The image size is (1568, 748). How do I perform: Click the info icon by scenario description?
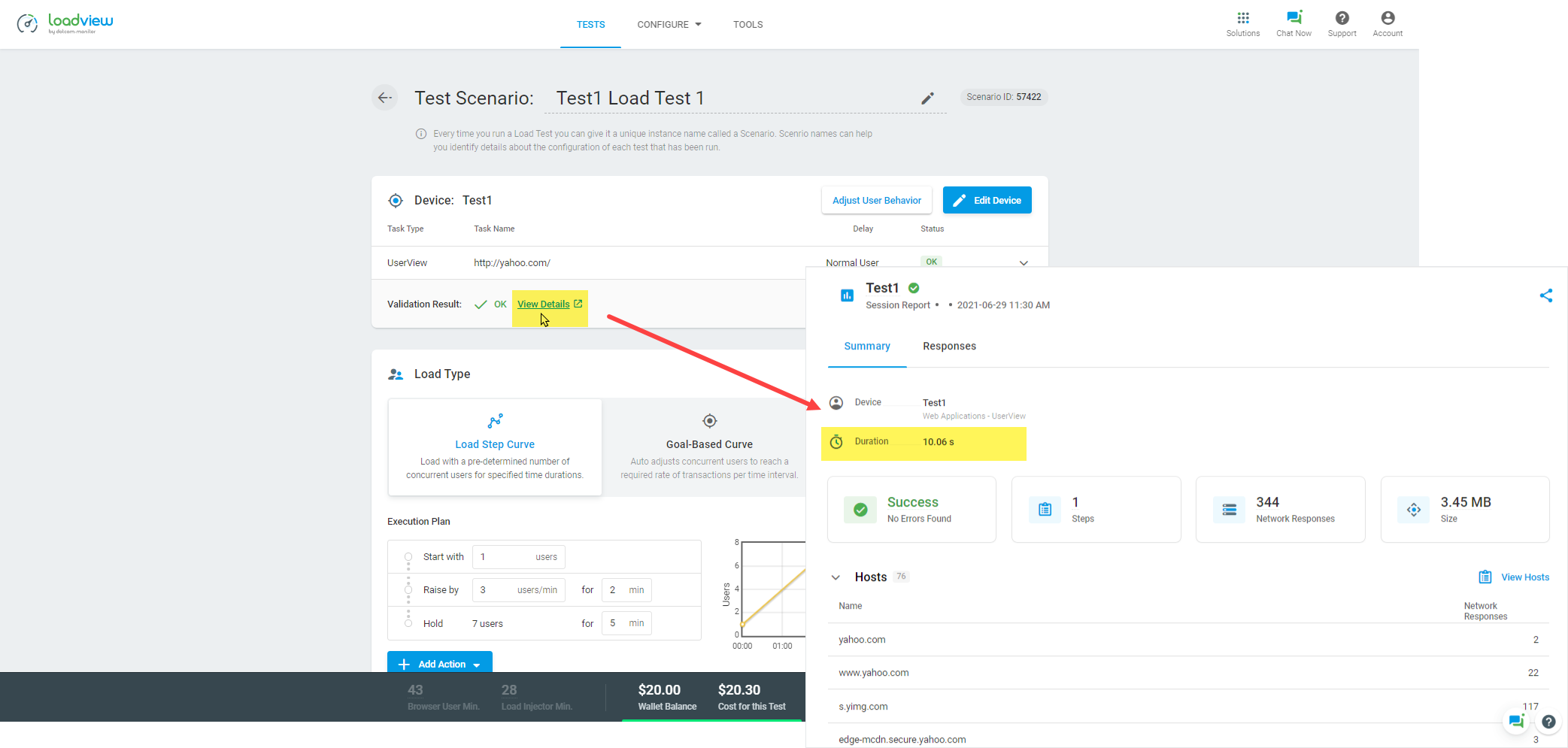tap(421, 134)
